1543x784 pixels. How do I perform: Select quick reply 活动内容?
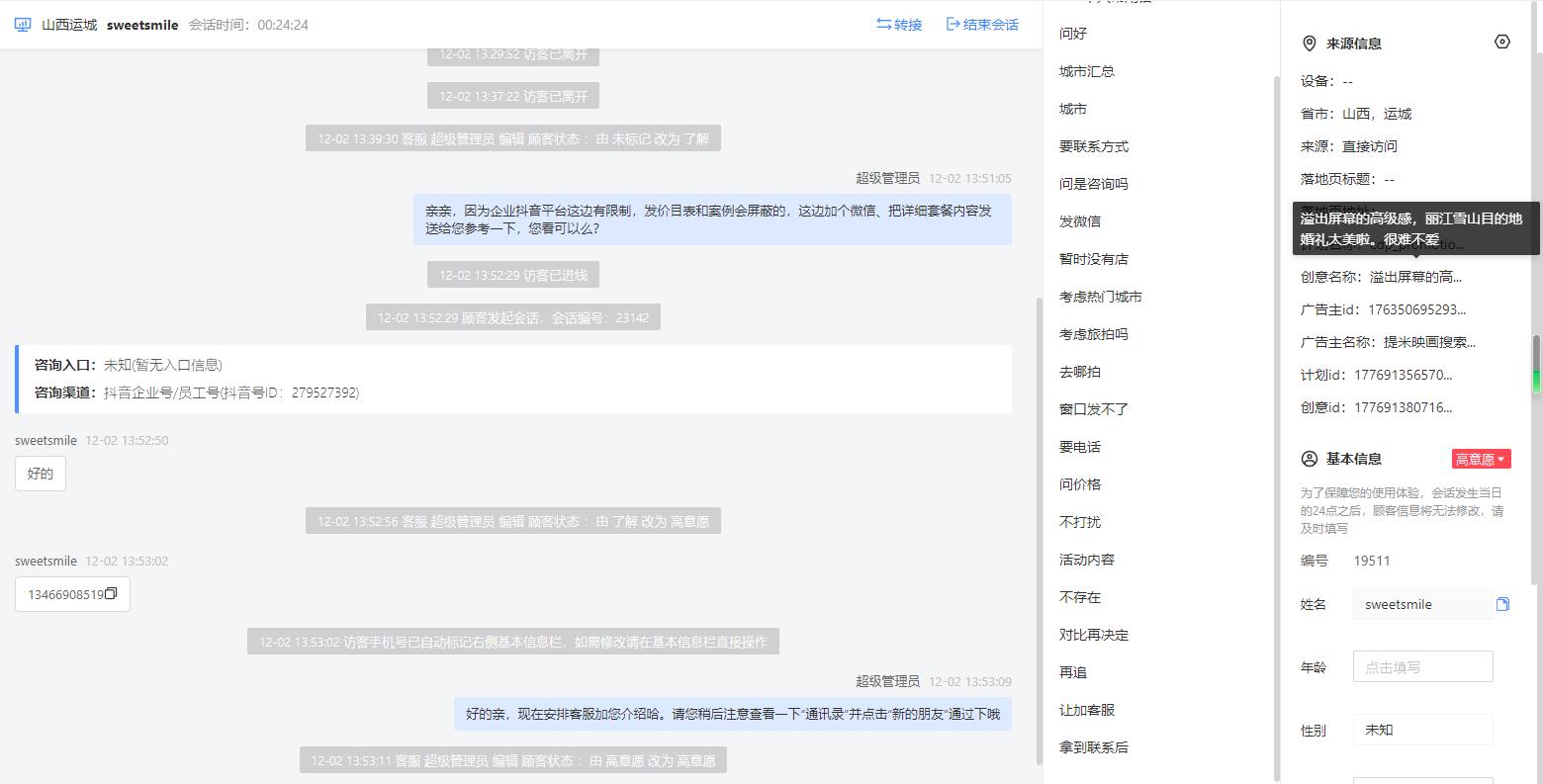coord(1087,560)
